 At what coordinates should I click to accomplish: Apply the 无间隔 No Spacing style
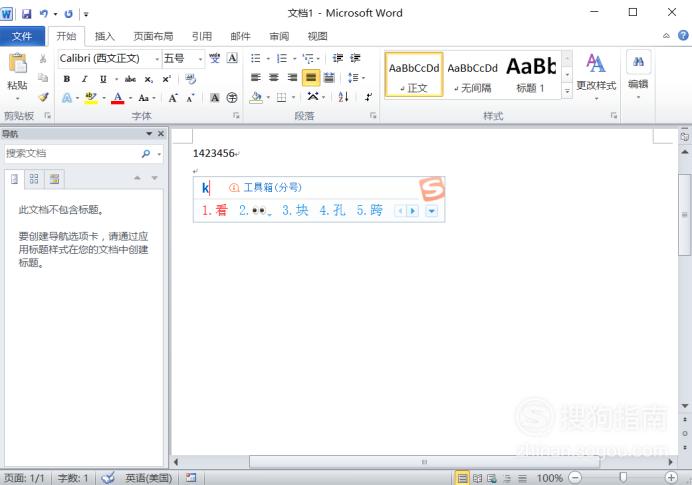(x=472, y=75)
